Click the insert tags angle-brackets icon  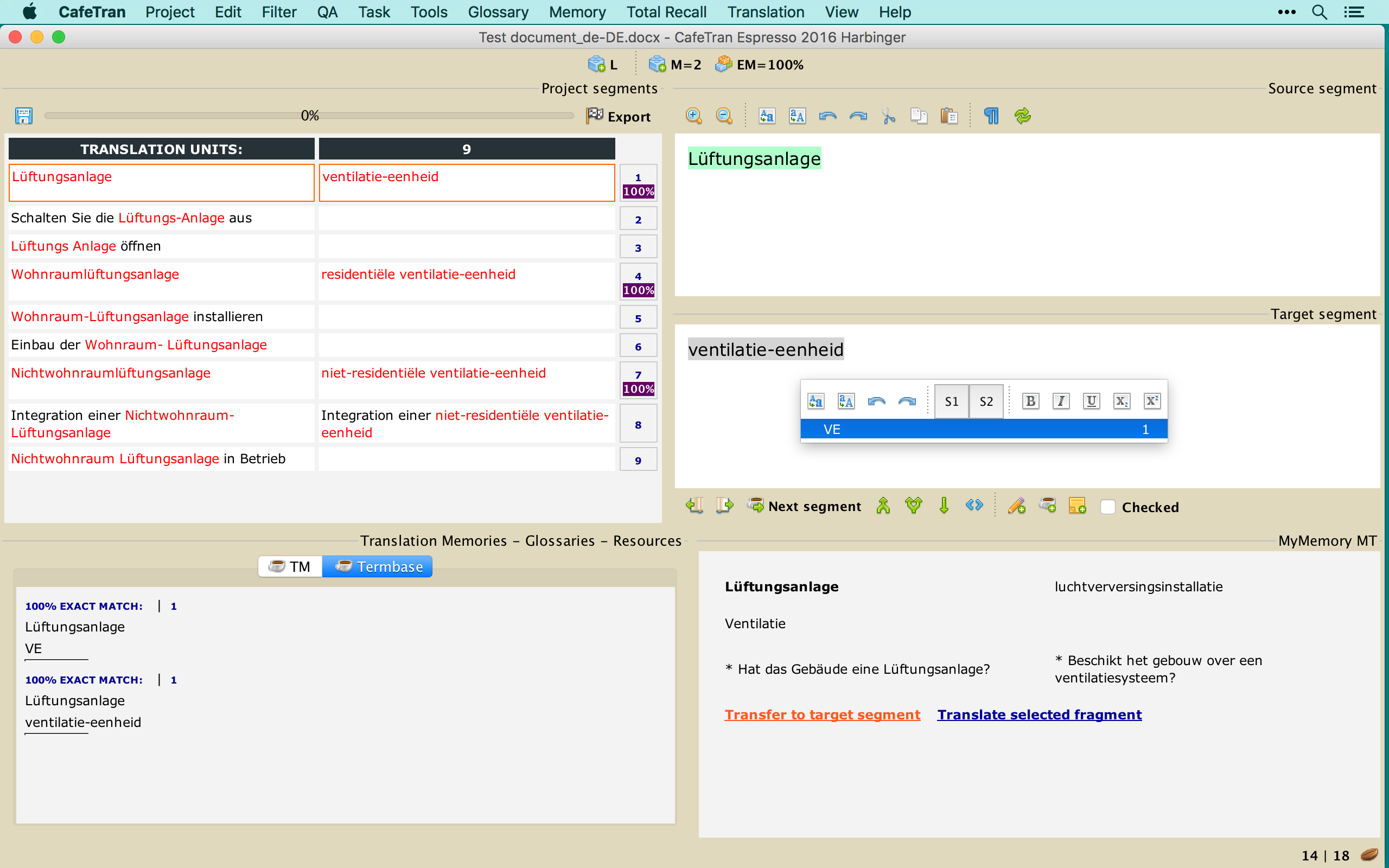(974, 506)
